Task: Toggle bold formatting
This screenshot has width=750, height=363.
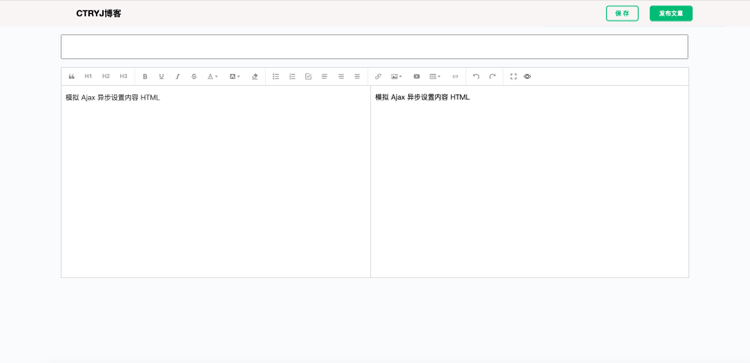Action: (x=145, y=77)
